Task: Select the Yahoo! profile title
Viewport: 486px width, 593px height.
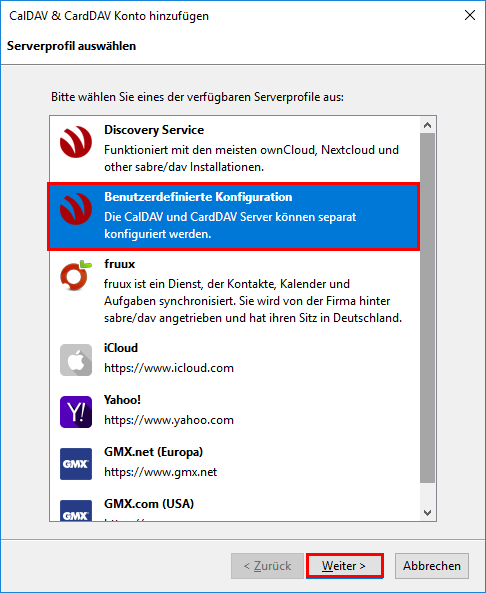Action: [x=123, y=400]
